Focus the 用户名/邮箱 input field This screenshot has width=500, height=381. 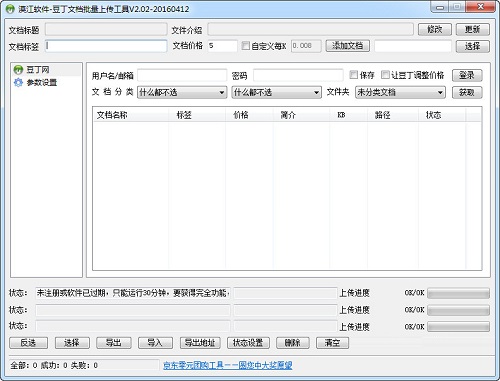pyautogui.click(x=182, y=75)
